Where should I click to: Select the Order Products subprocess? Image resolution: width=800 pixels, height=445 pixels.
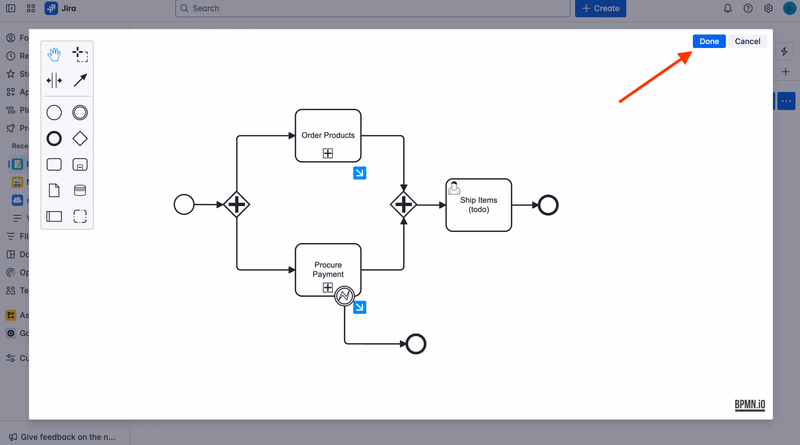pyautogui.click(x=328, y=135)
